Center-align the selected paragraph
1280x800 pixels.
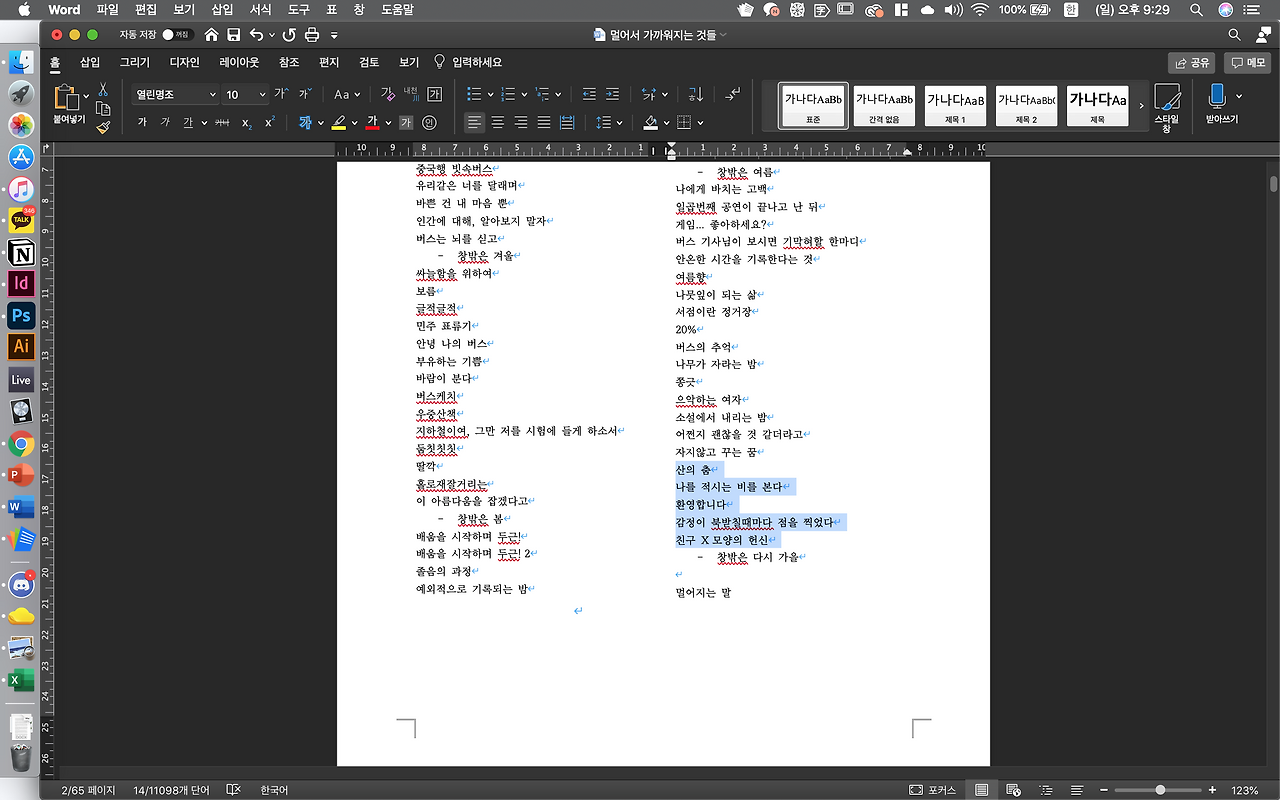click(498, 122)
